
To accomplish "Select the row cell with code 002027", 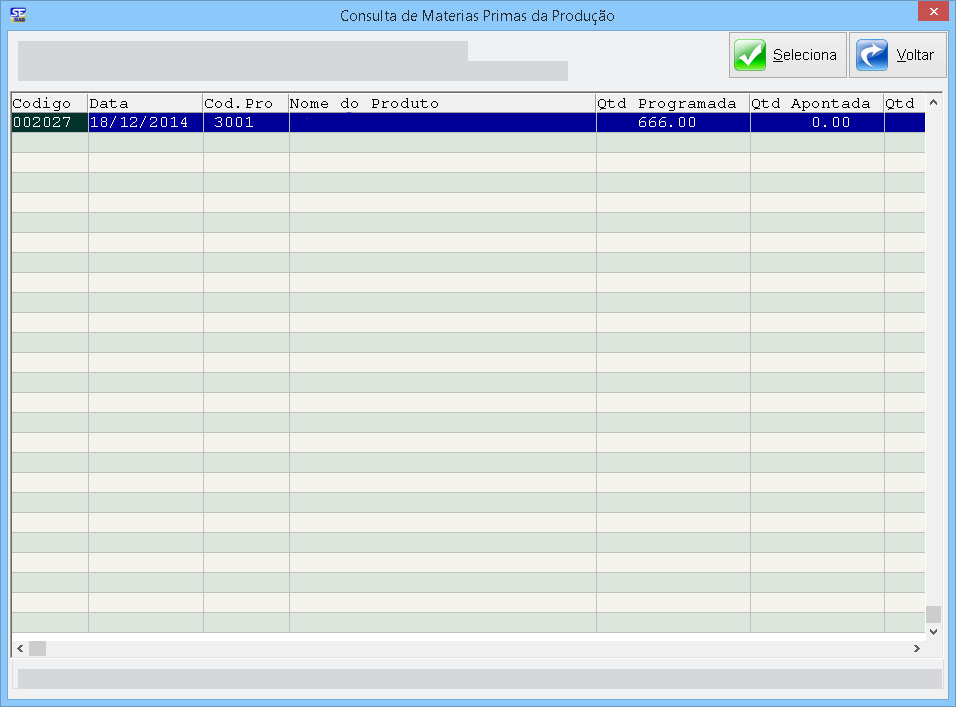I will coord(49,123).
